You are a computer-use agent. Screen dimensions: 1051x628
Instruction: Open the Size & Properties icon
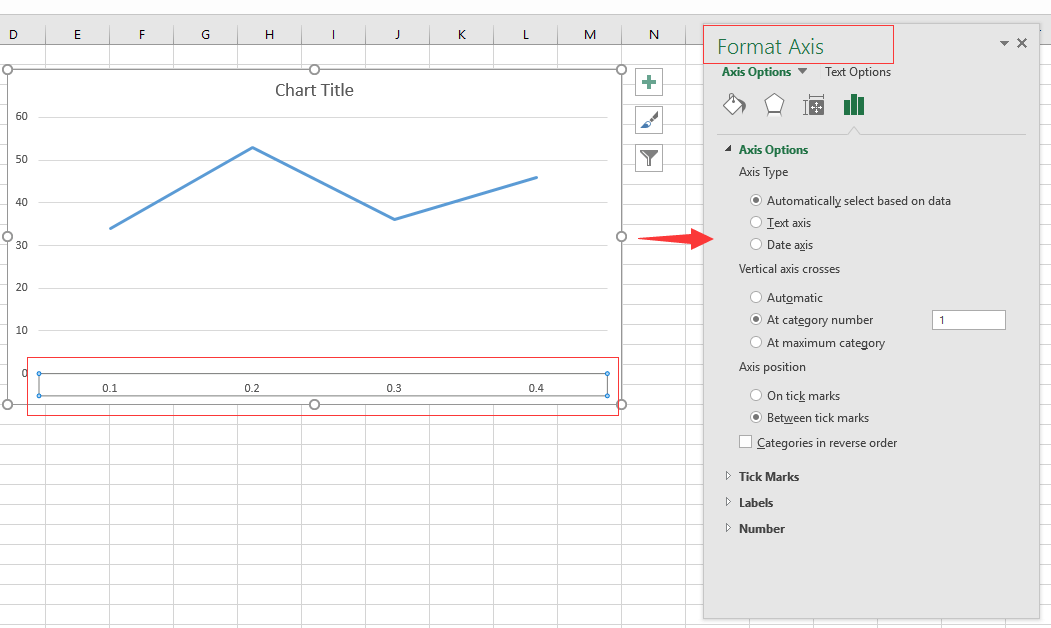[814, 106]
